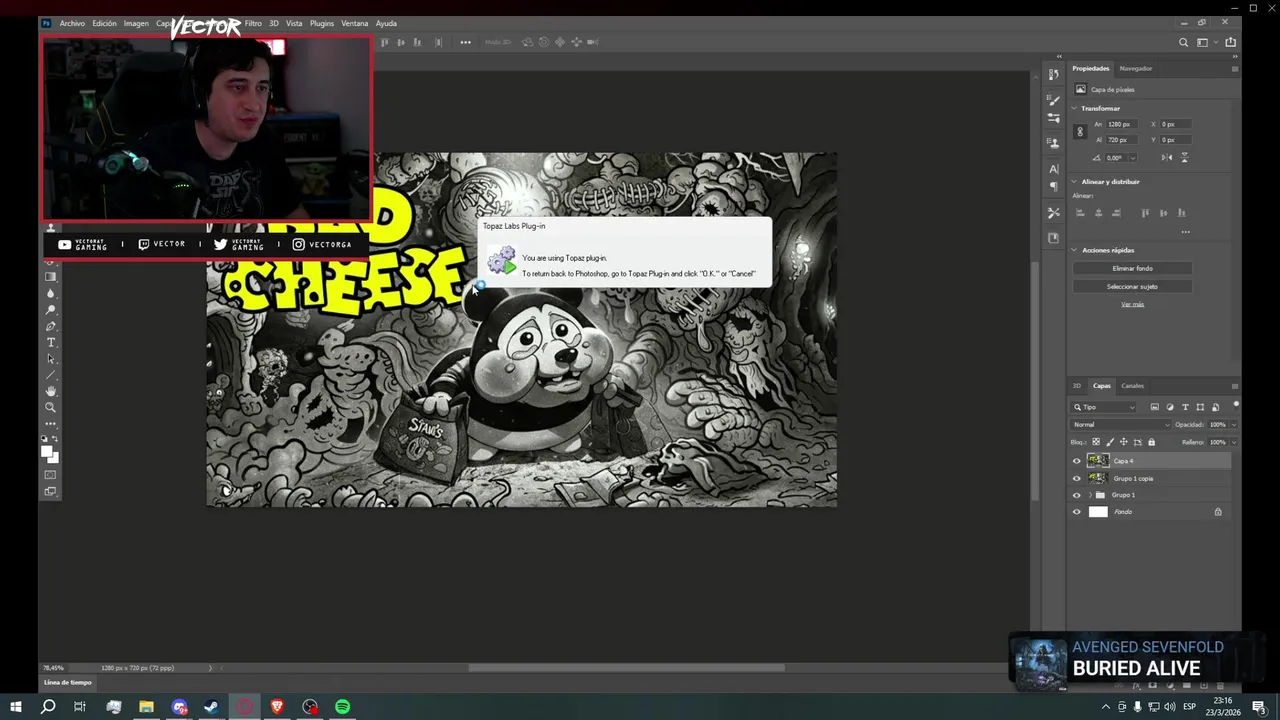The height and width of the screenshot is (720, 1280).
Task: Open Steam from the taskbar
Action: 212,707
